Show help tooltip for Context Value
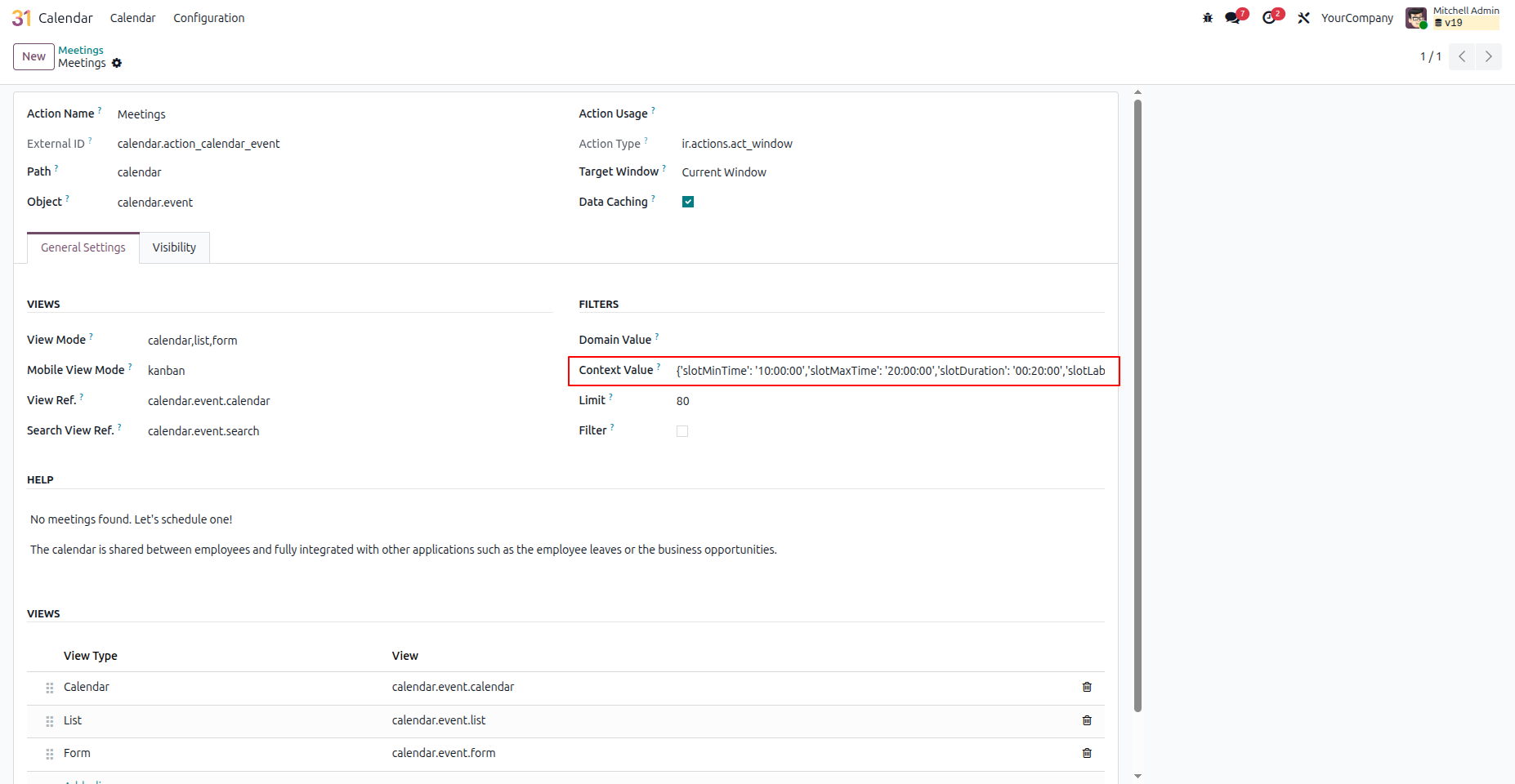Image resolution: width=1515 pixels, height=784 pixels. pos(659,366)
